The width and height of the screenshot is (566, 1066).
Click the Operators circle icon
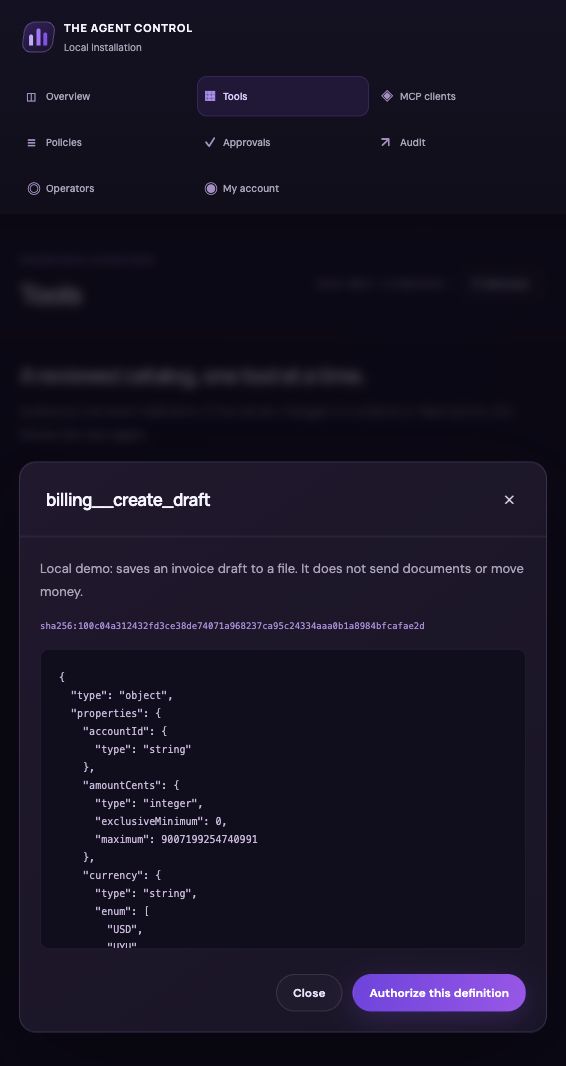point(33,188)
